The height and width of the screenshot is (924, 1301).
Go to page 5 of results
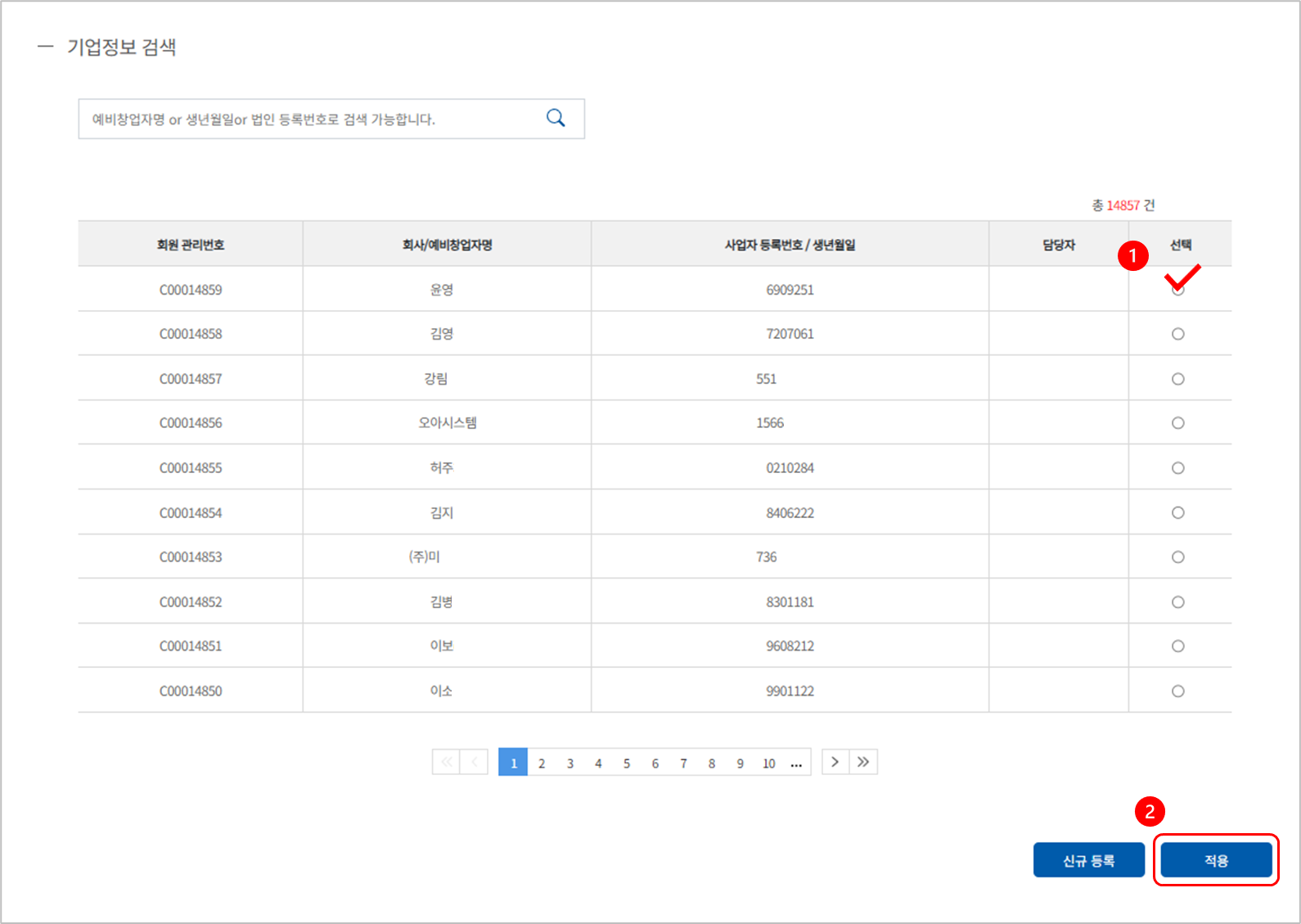[x=627, y=763]
